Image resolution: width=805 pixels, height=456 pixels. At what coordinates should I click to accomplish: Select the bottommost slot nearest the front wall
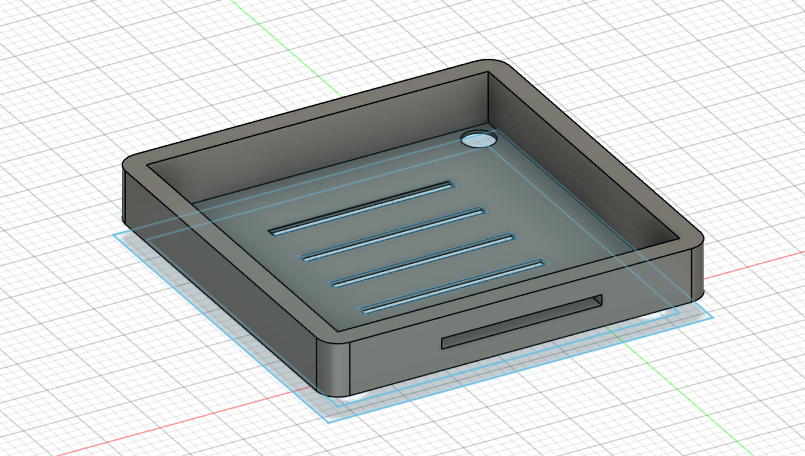tap(453, 286)
